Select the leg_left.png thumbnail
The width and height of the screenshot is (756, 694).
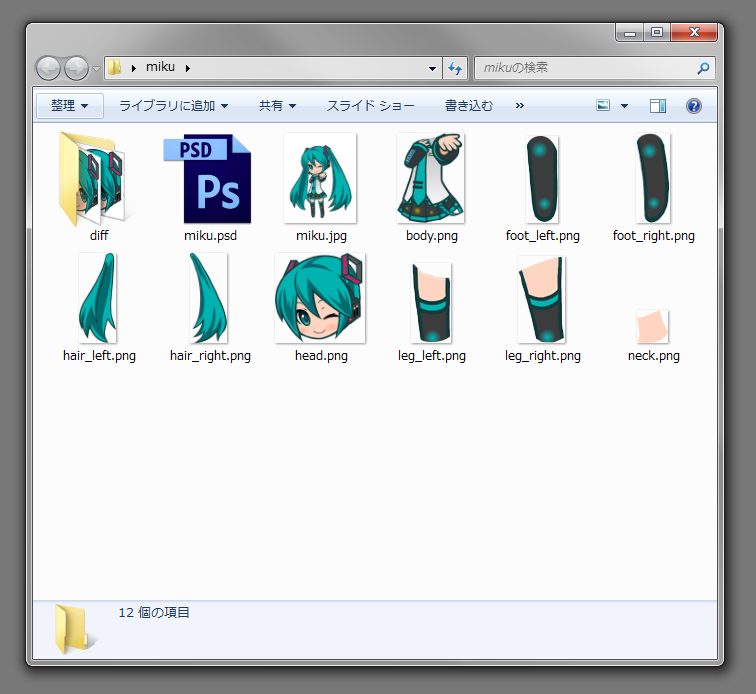pos(431,302)
